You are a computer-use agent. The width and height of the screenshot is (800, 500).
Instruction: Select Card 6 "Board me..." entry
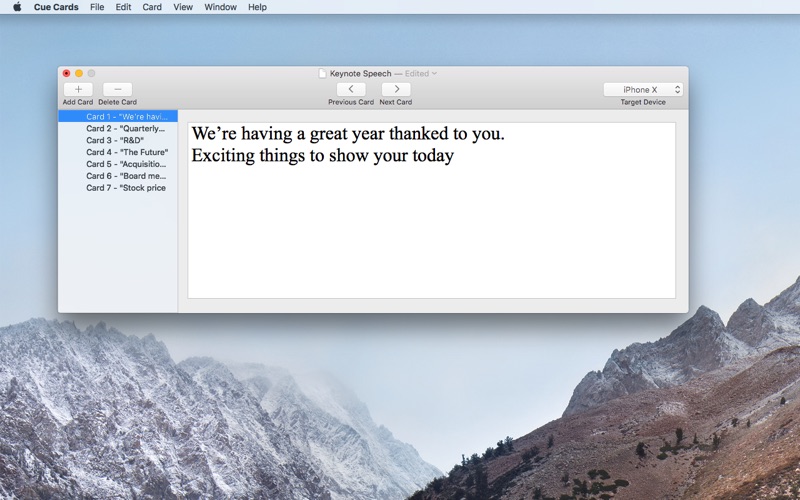click(118, 176)
